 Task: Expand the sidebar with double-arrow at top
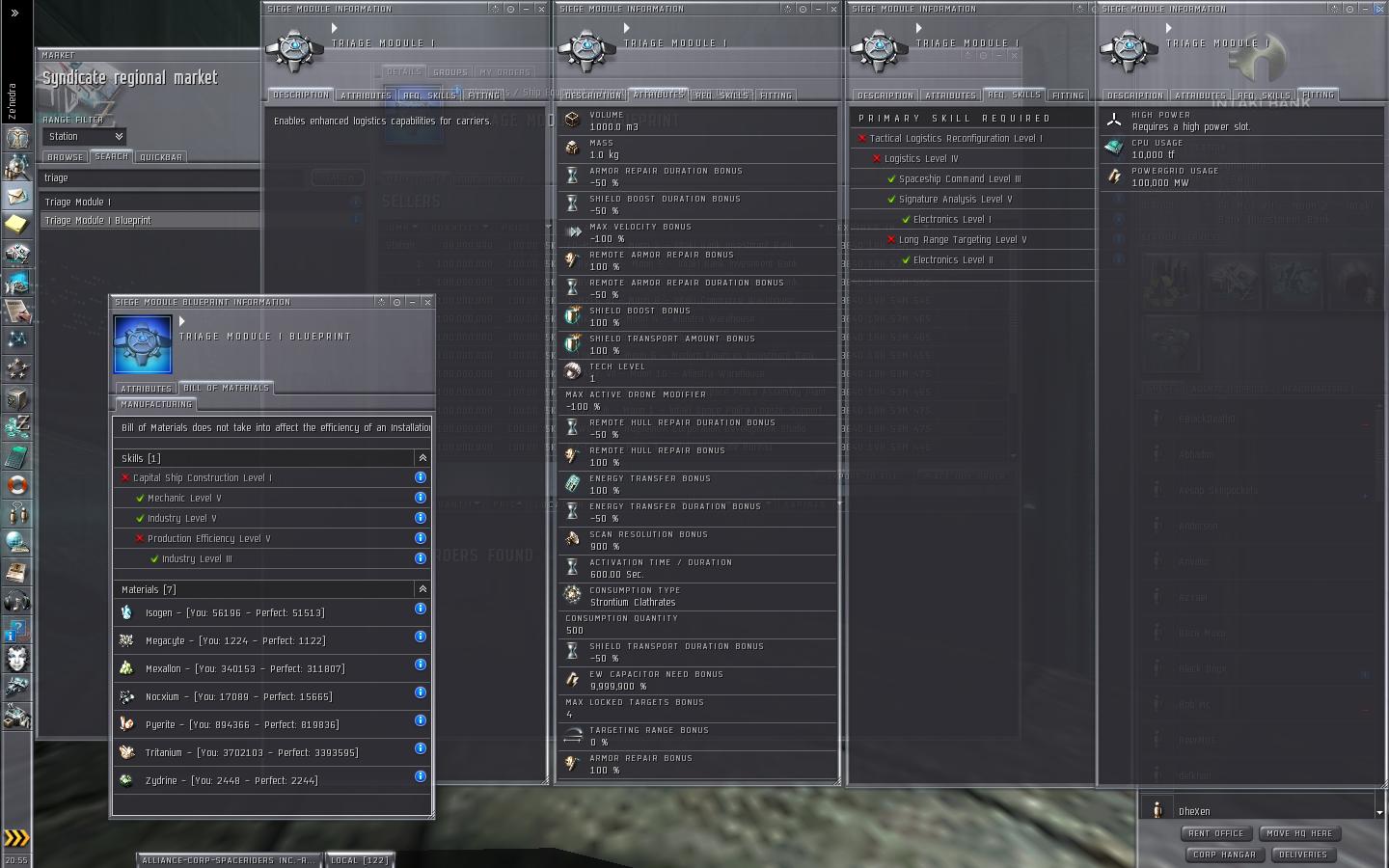coord(14,13)
